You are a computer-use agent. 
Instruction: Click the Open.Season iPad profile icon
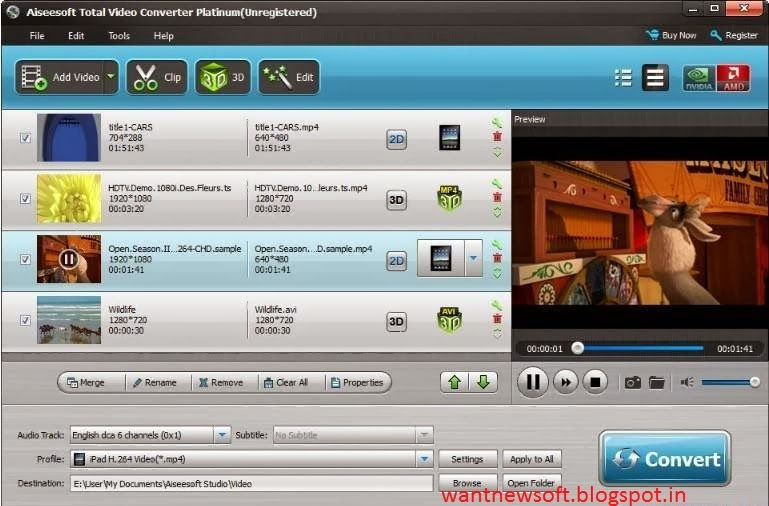click(x=440, y=258)
